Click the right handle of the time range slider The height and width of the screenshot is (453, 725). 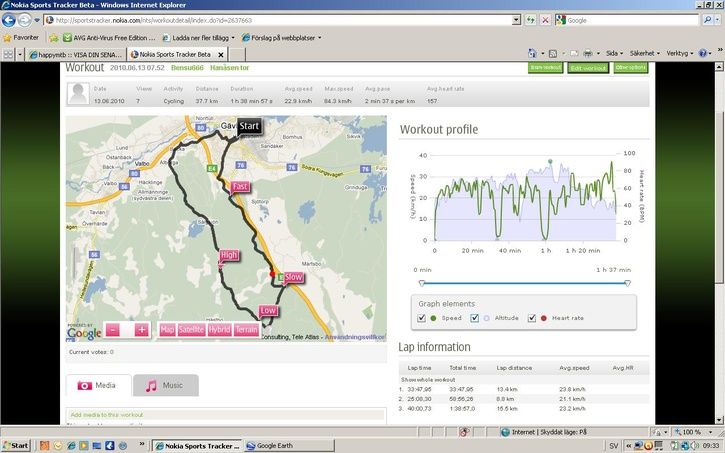(627, 283)
